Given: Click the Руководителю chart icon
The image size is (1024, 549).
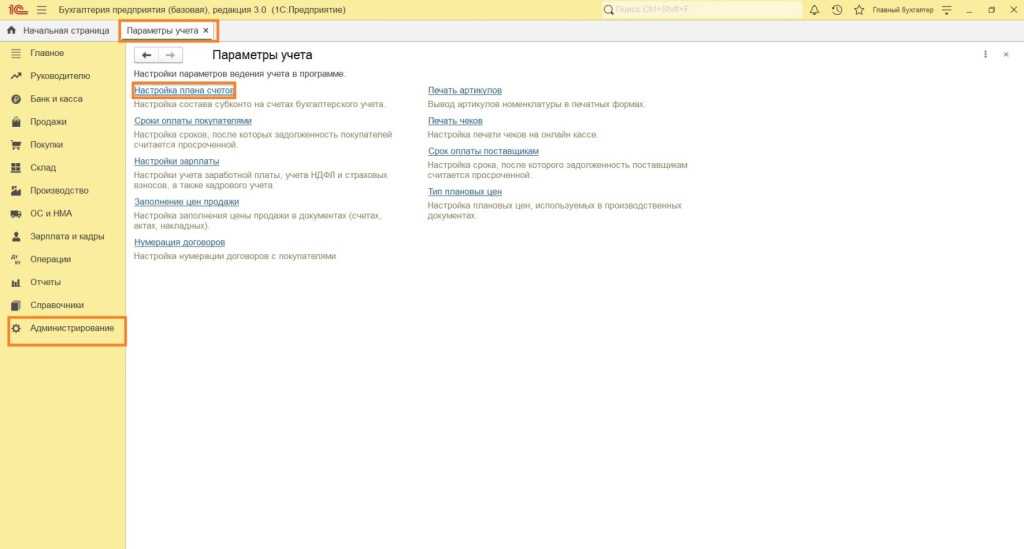Looking at the screenshot, I should click(x=16, y=76).
